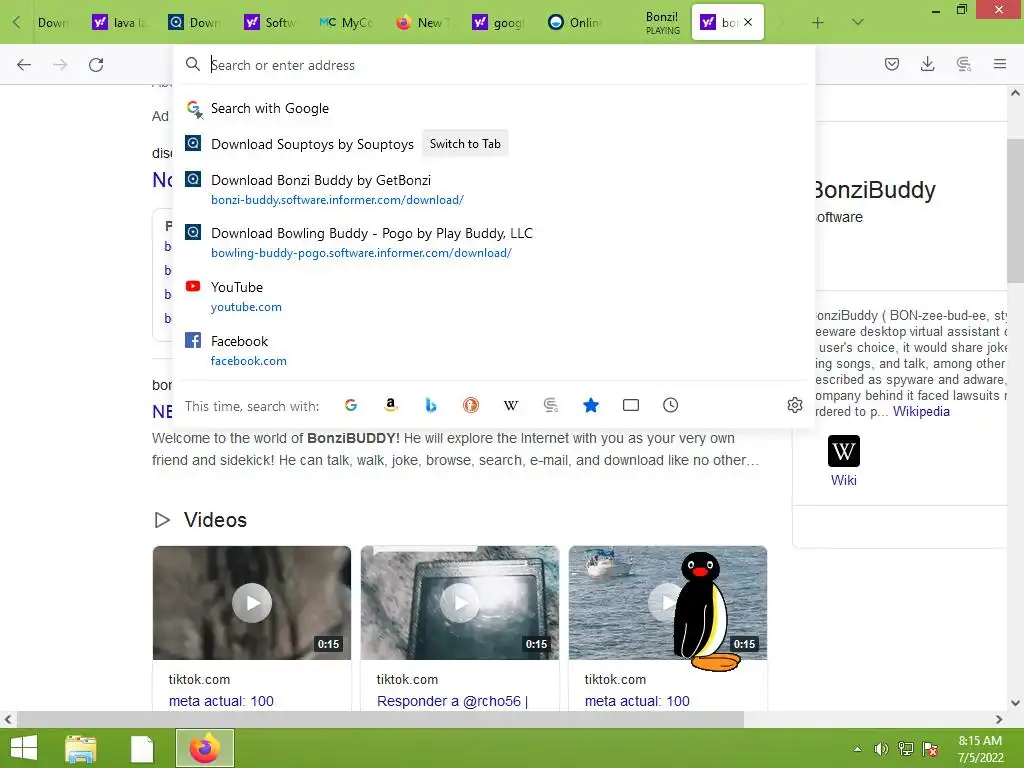Viewport: 1024px width, 768px height.
Task: Click the volume speaker tray icon
Action: (x=881, y=749)
